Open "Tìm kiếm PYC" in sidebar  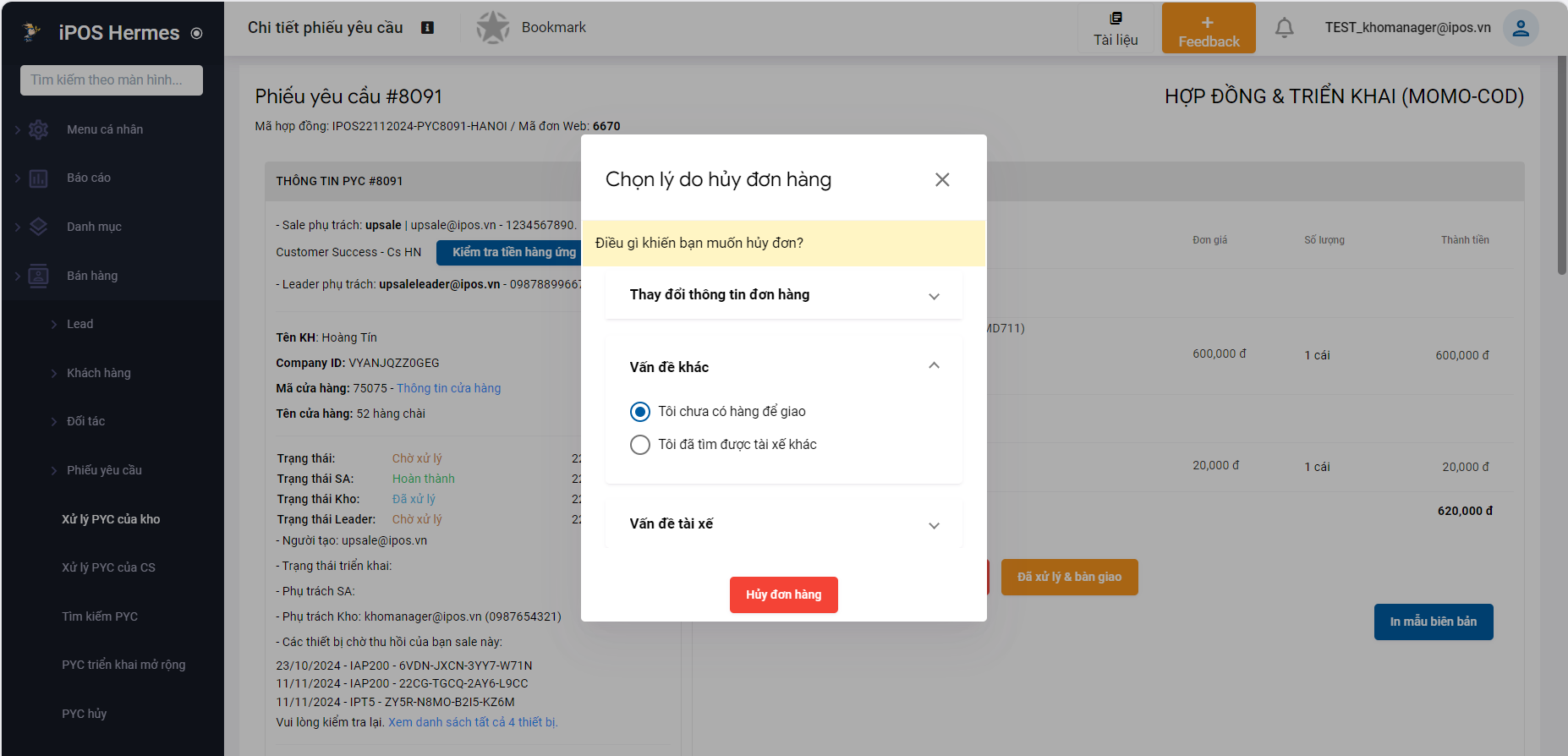(100, 616)
